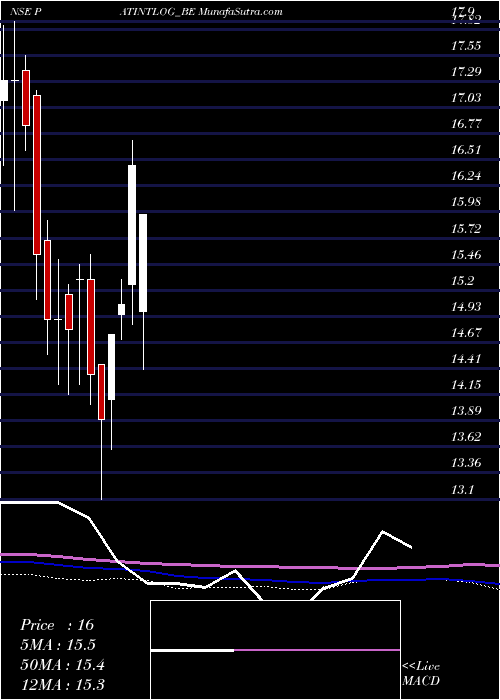Select the tallest white candlestick near 16.24
500x700 pixels.
click(x=132, y=225)
